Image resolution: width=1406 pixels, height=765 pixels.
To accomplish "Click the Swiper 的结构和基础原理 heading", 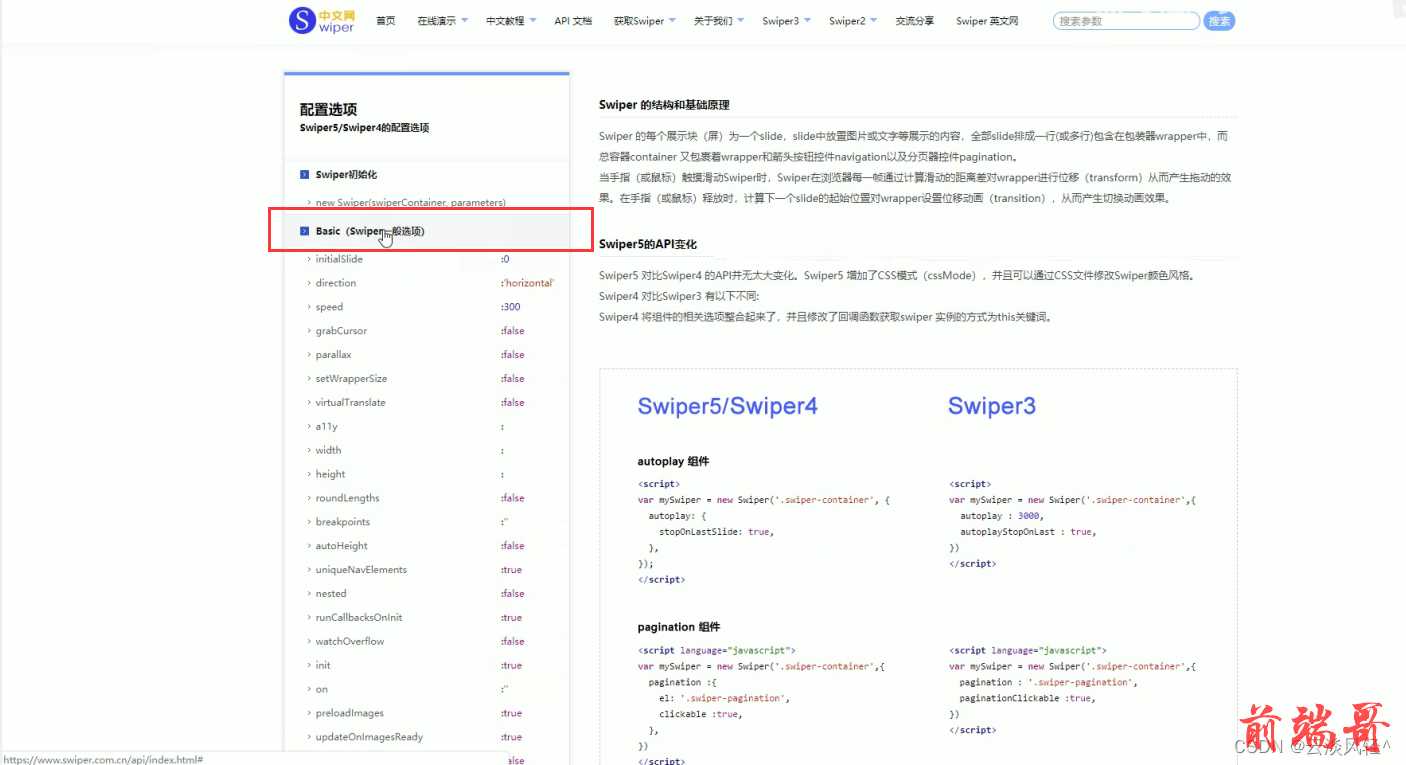I will tap(663, 105).
